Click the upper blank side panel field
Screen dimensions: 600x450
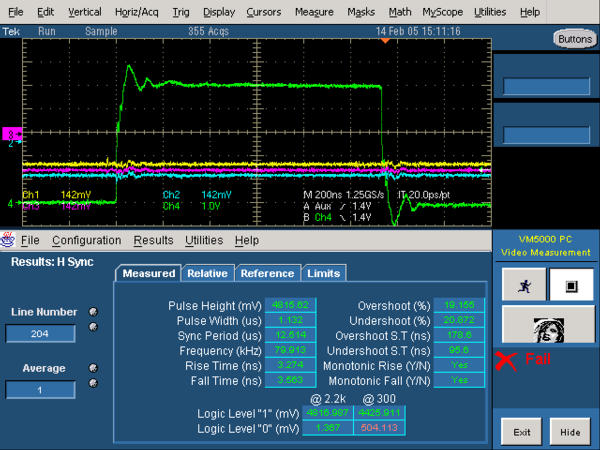[546, 86]
